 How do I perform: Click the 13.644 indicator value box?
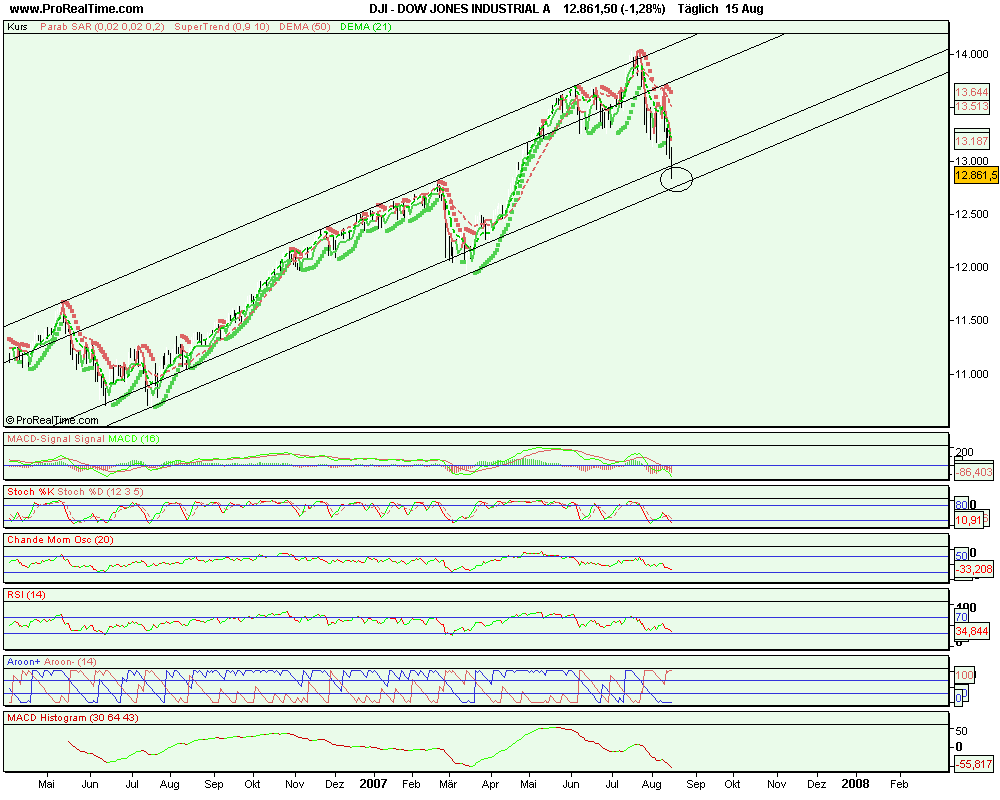(972, 92)
